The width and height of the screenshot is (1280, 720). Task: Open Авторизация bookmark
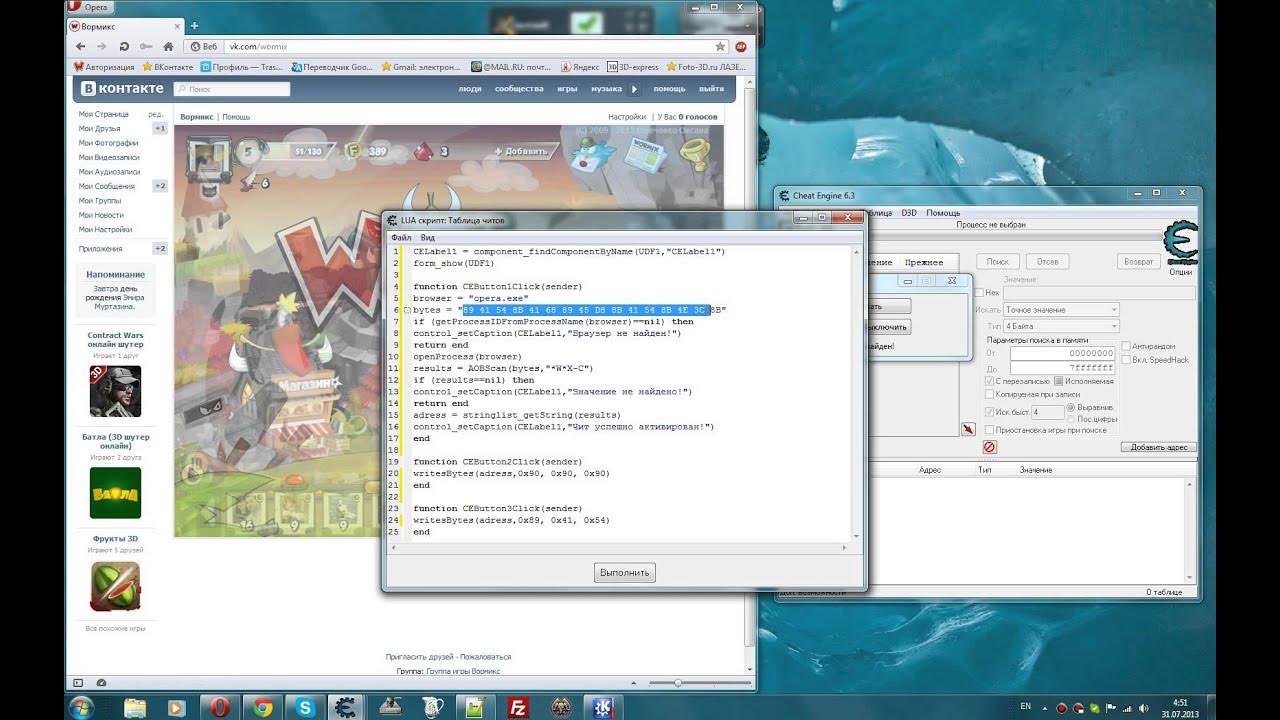tap(104, 67)
